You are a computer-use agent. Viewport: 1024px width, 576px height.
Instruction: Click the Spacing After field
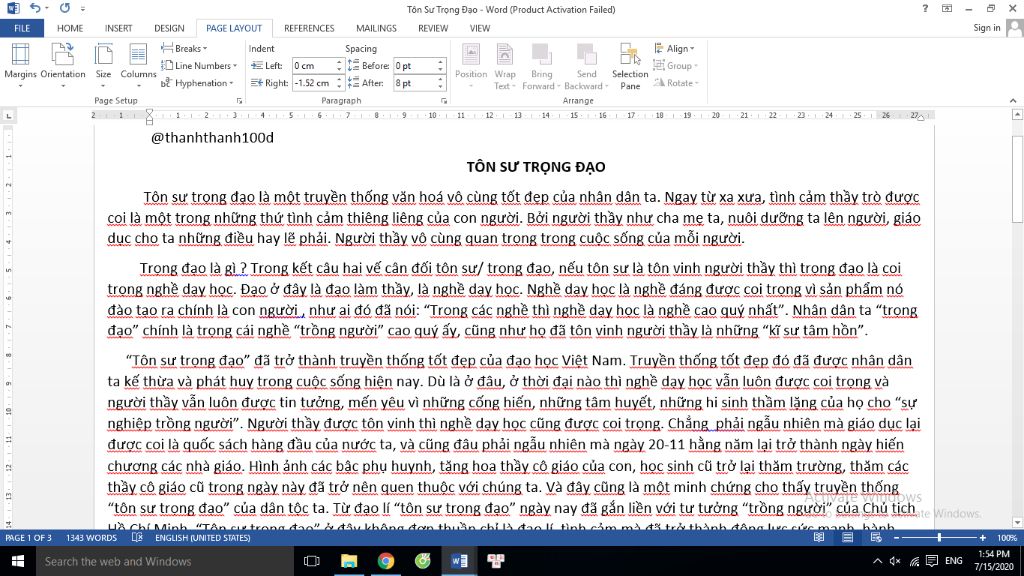[415, 83]
